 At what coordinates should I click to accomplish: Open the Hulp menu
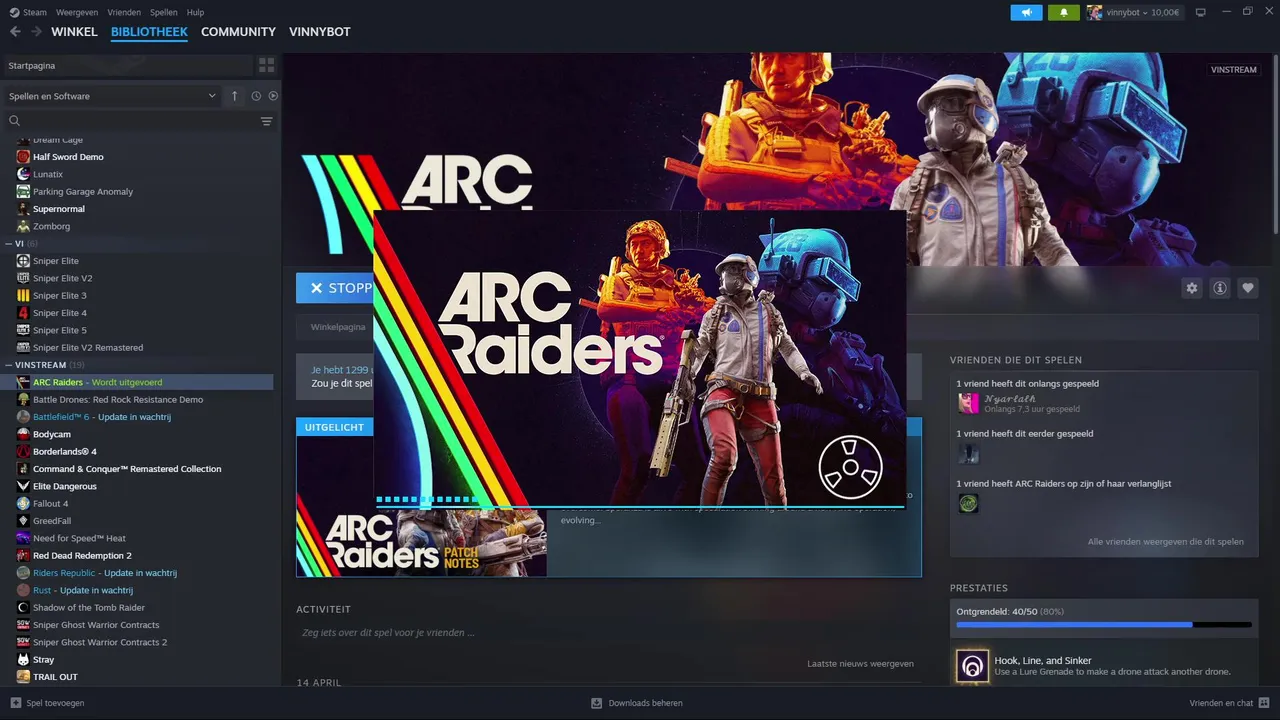(x=195, y=12)
